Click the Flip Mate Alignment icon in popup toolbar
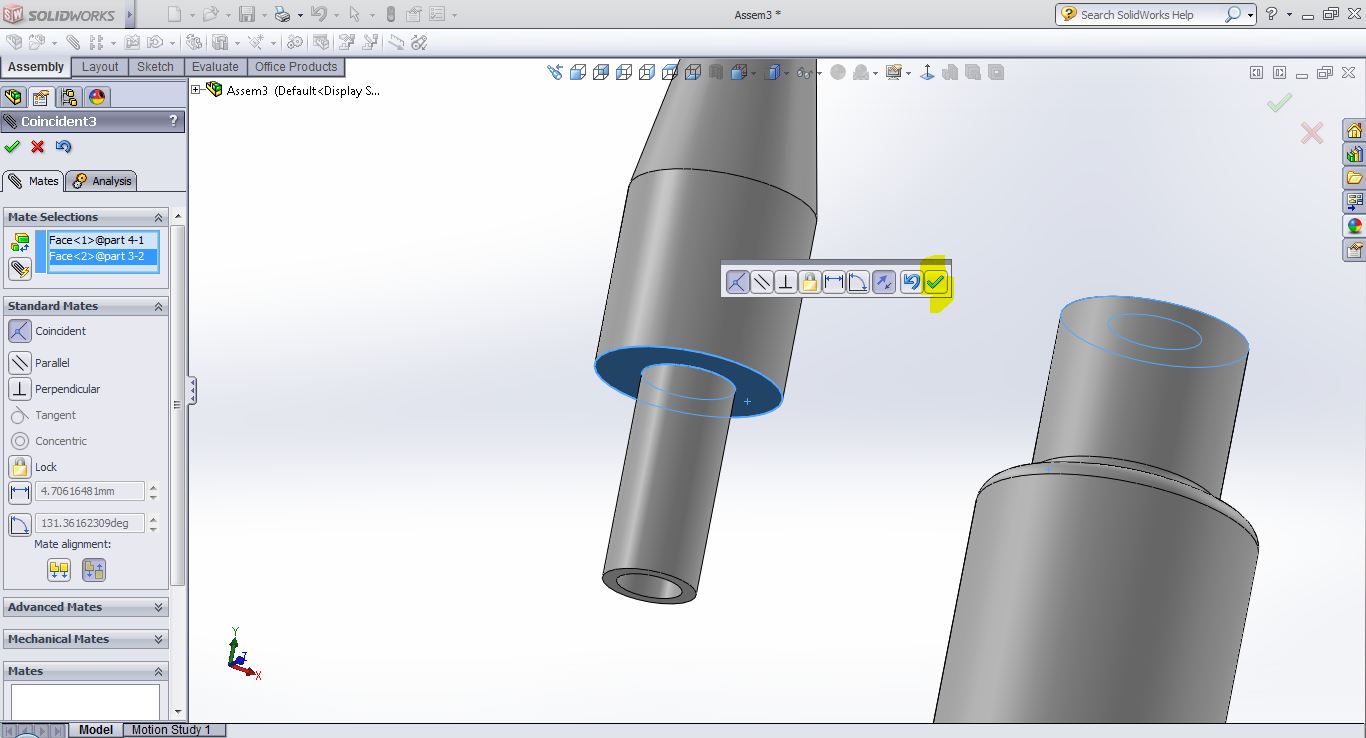 [884, 282]
